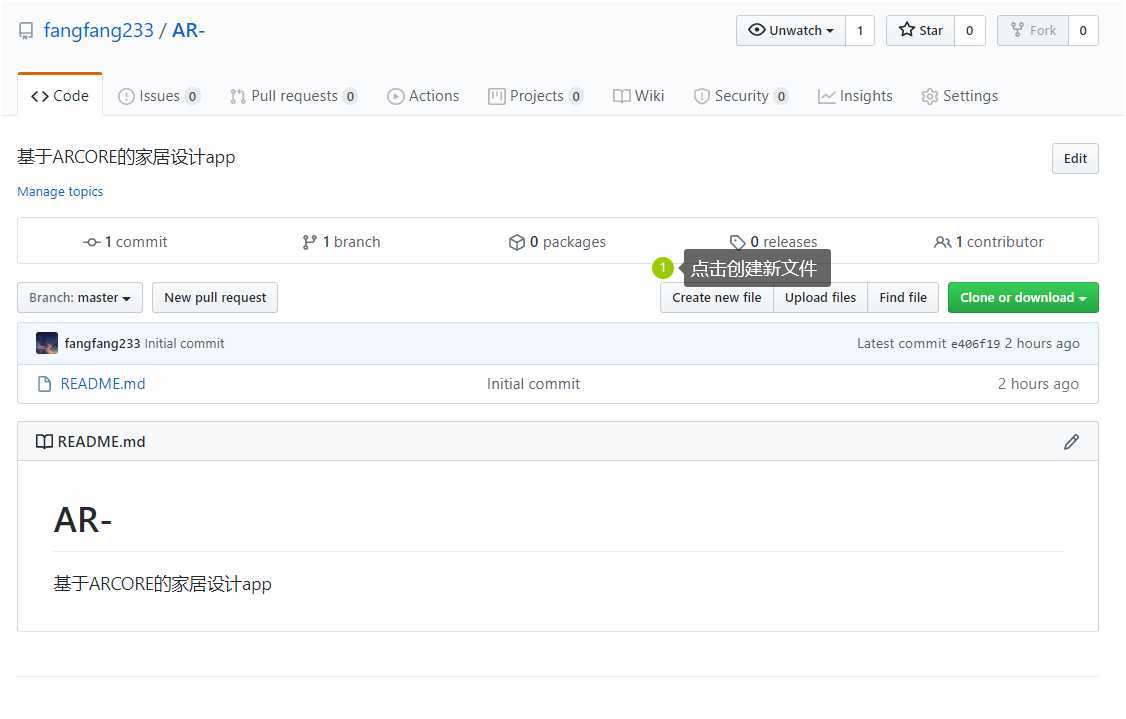The image size is (1126, 719).
Task: Click Upload files button
Action: pos(820,297)
